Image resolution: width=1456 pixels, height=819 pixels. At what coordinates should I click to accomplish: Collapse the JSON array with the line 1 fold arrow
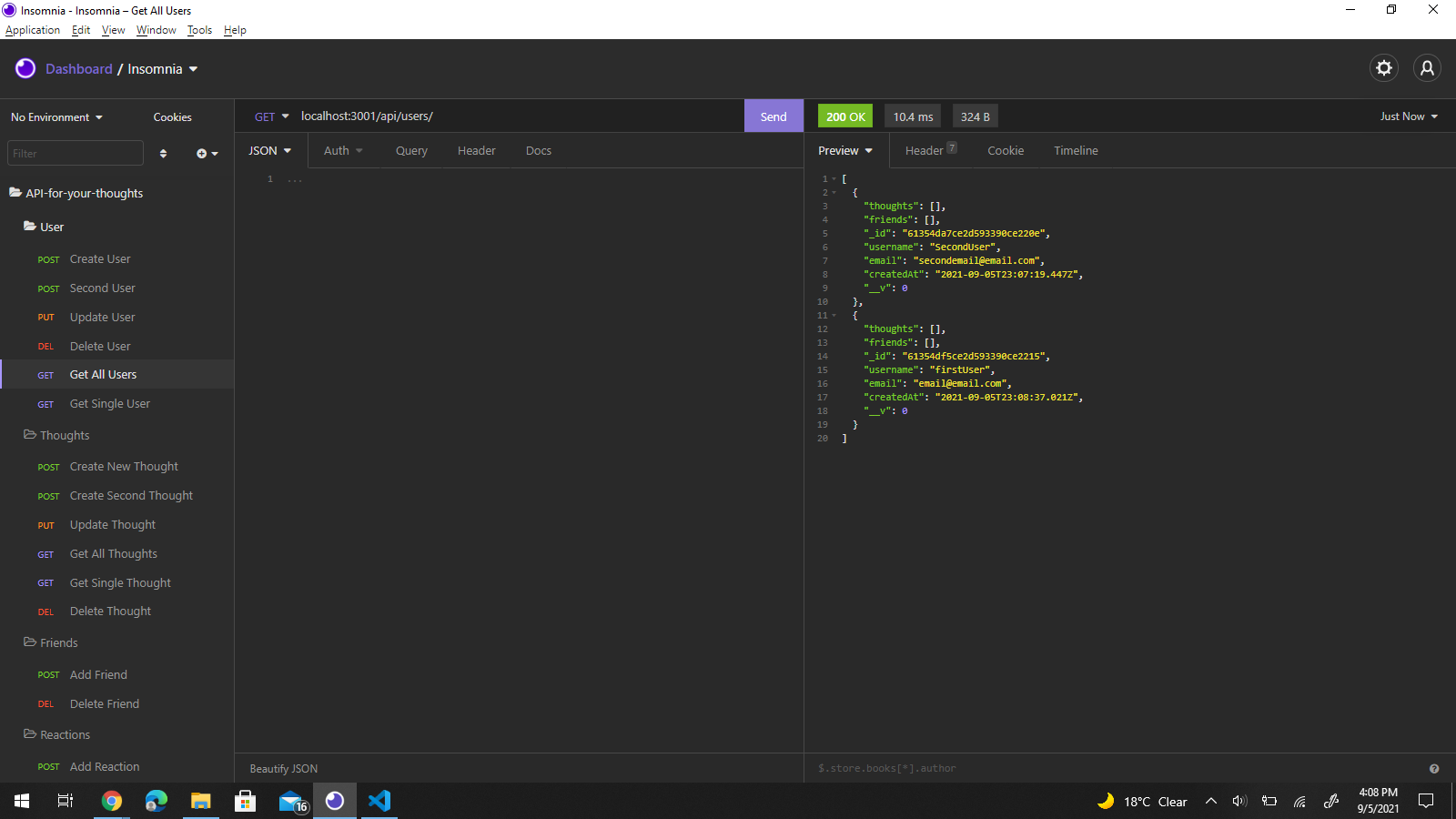[834, 179]
